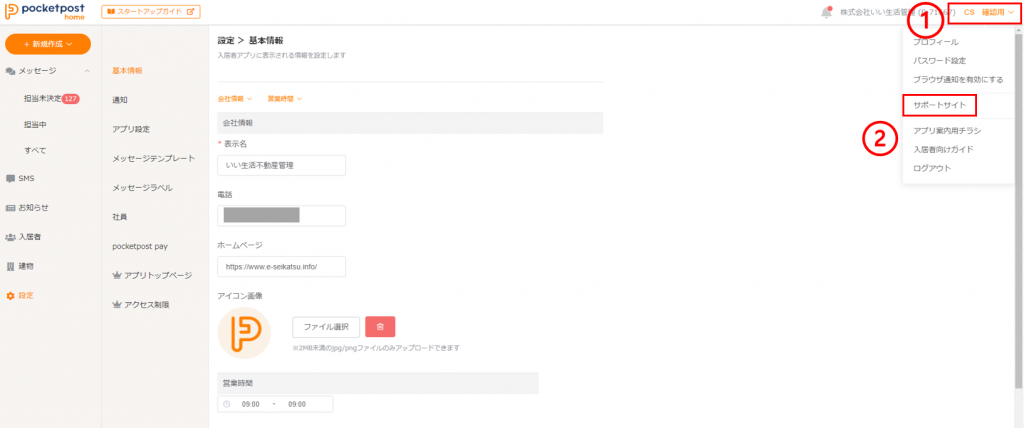The image size is (1024, 428).
Task: Open the 通知 settings tab
Action: pyautogui.click(x=120, y=100)
